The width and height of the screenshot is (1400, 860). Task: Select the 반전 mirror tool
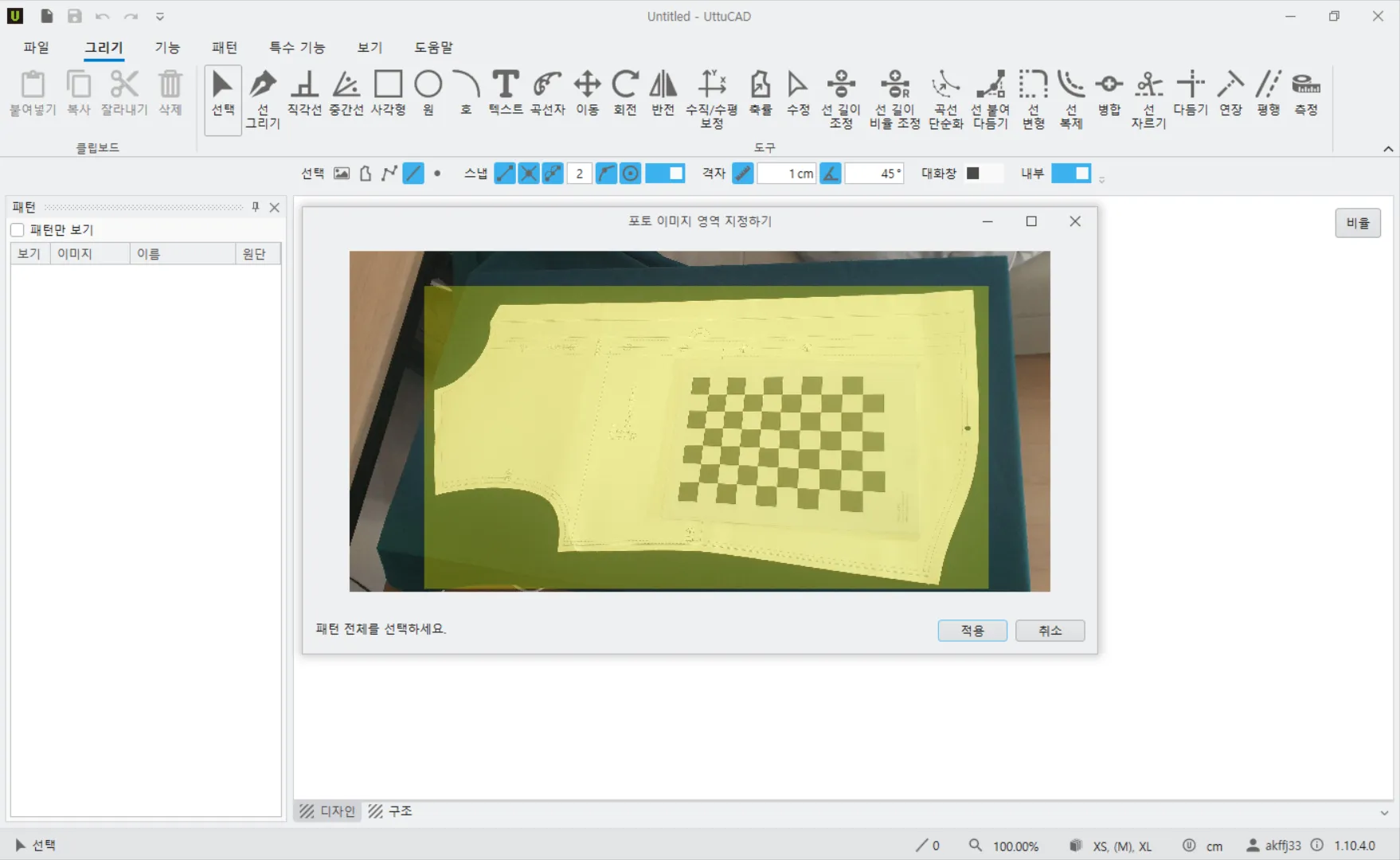click(x=663, y=94)
